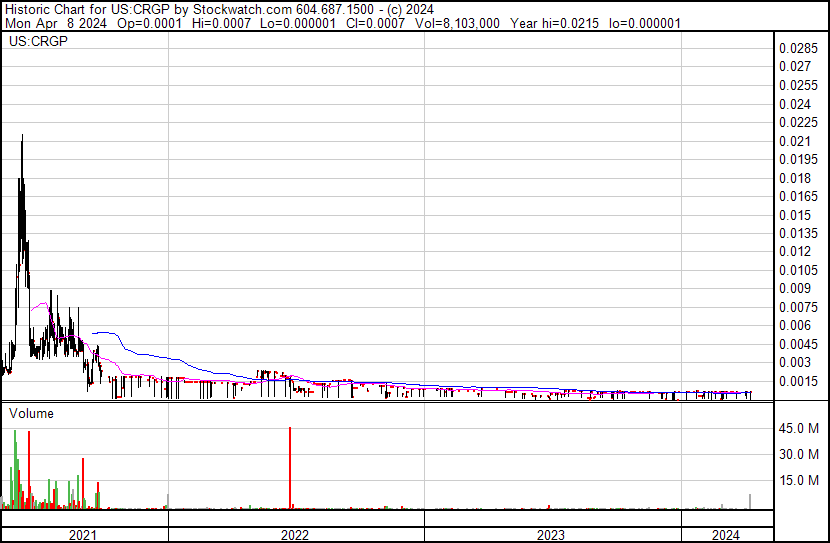Viewport: 830px width, 543px height.
Task: Click the 30.0 M volume axis label
Action: (800, 454)
